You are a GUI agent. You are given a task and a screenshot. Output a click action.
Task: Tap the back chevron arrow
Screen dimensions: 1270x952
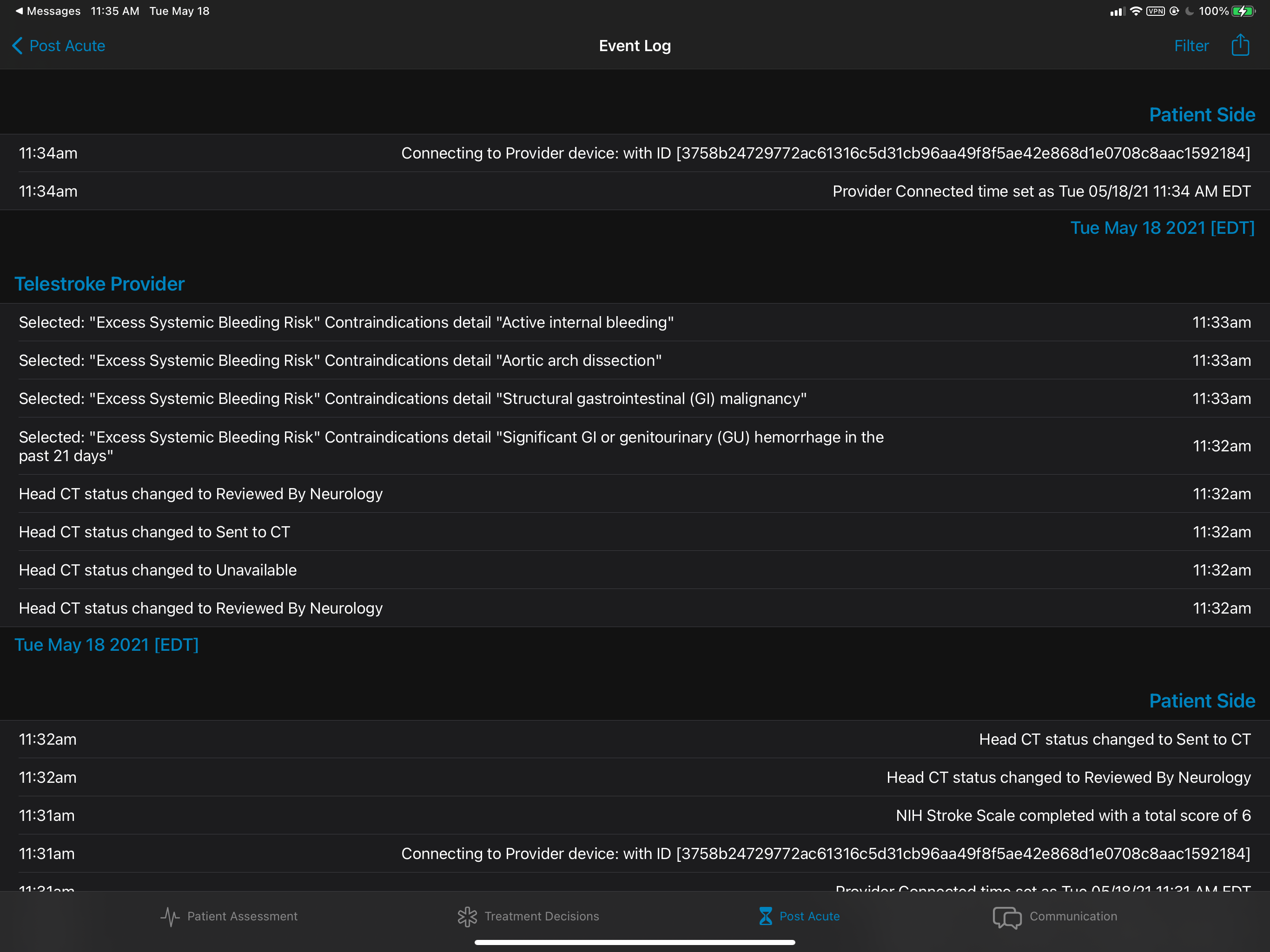(x=17, y=46)
